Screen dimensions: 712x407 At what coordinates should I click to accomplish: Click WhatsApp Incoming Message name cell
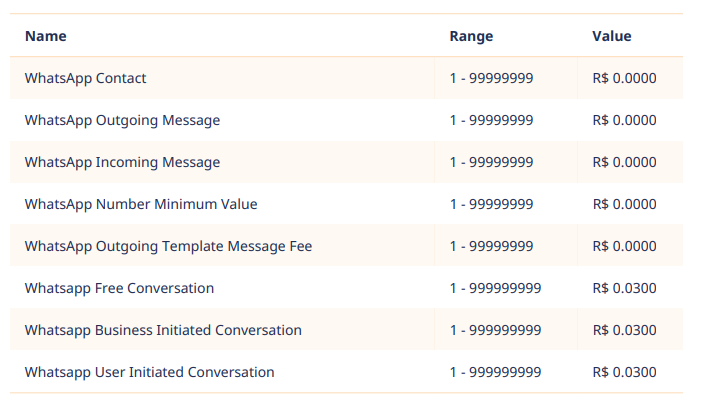[122, 162]
